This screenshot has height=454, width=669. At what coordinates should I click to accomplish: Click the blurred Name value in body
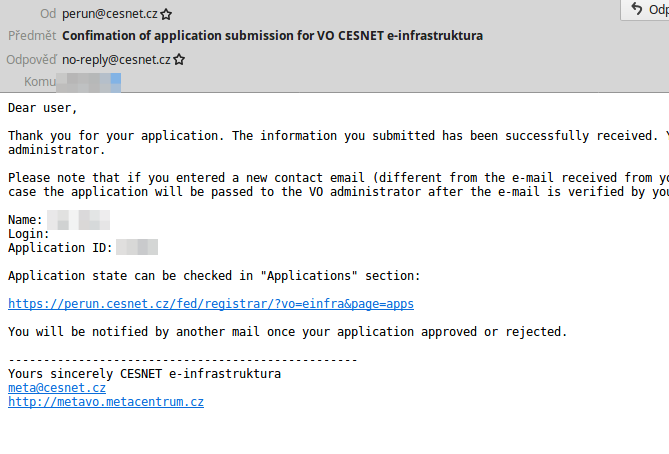click(78, 219)
